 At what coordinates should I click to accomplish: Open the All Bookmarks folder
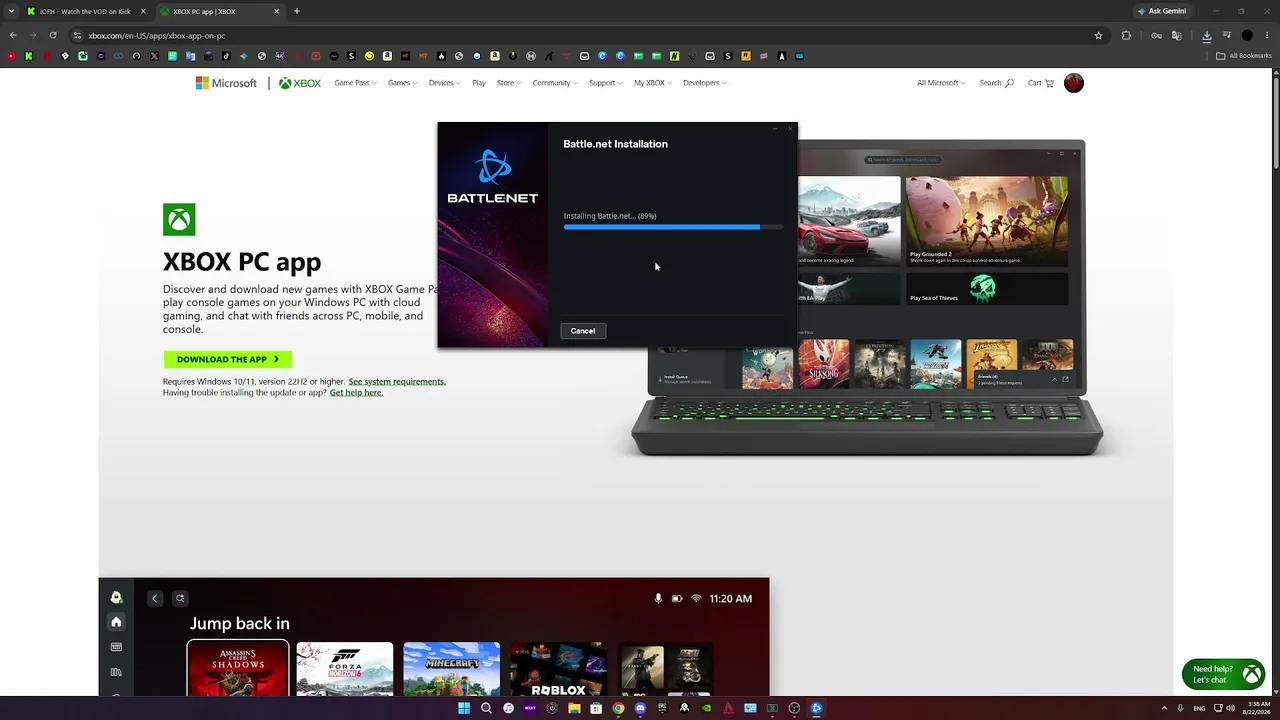[1244, 56]
